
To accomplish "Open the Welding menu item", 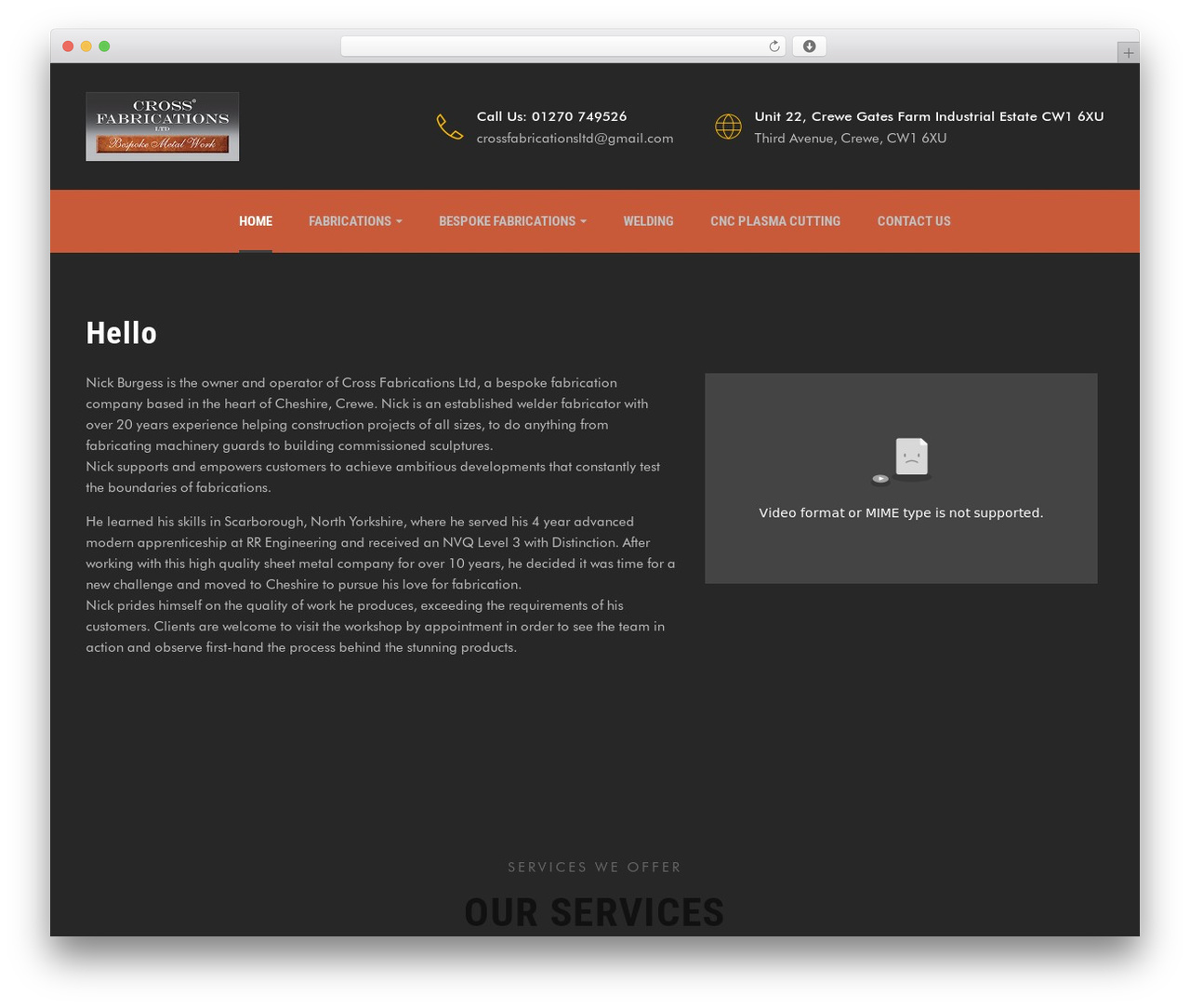I will click(648, 221).
